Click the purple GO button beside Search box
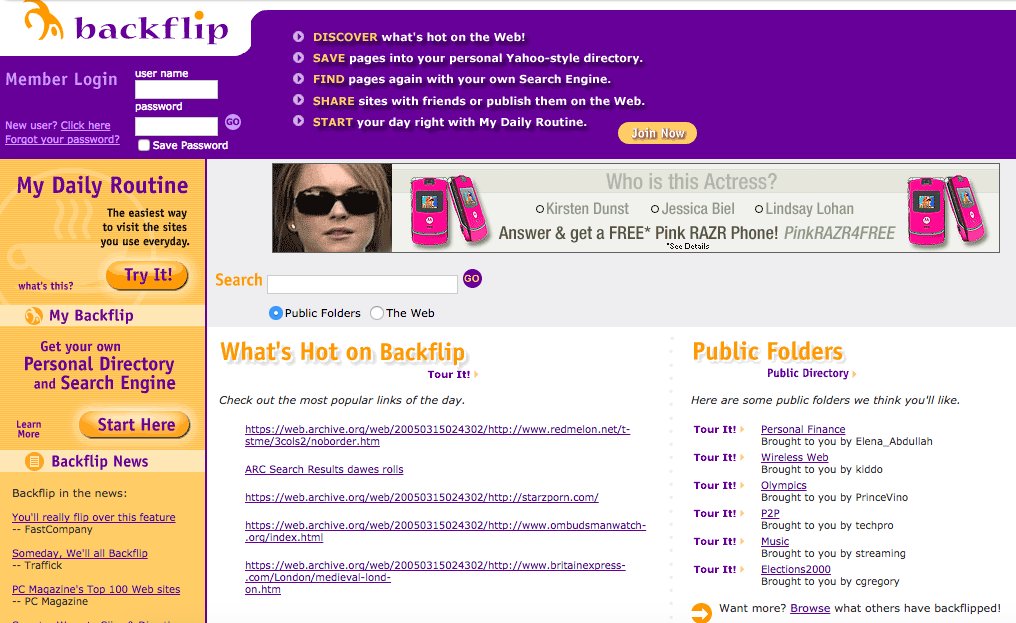 [x=472, y=279]
